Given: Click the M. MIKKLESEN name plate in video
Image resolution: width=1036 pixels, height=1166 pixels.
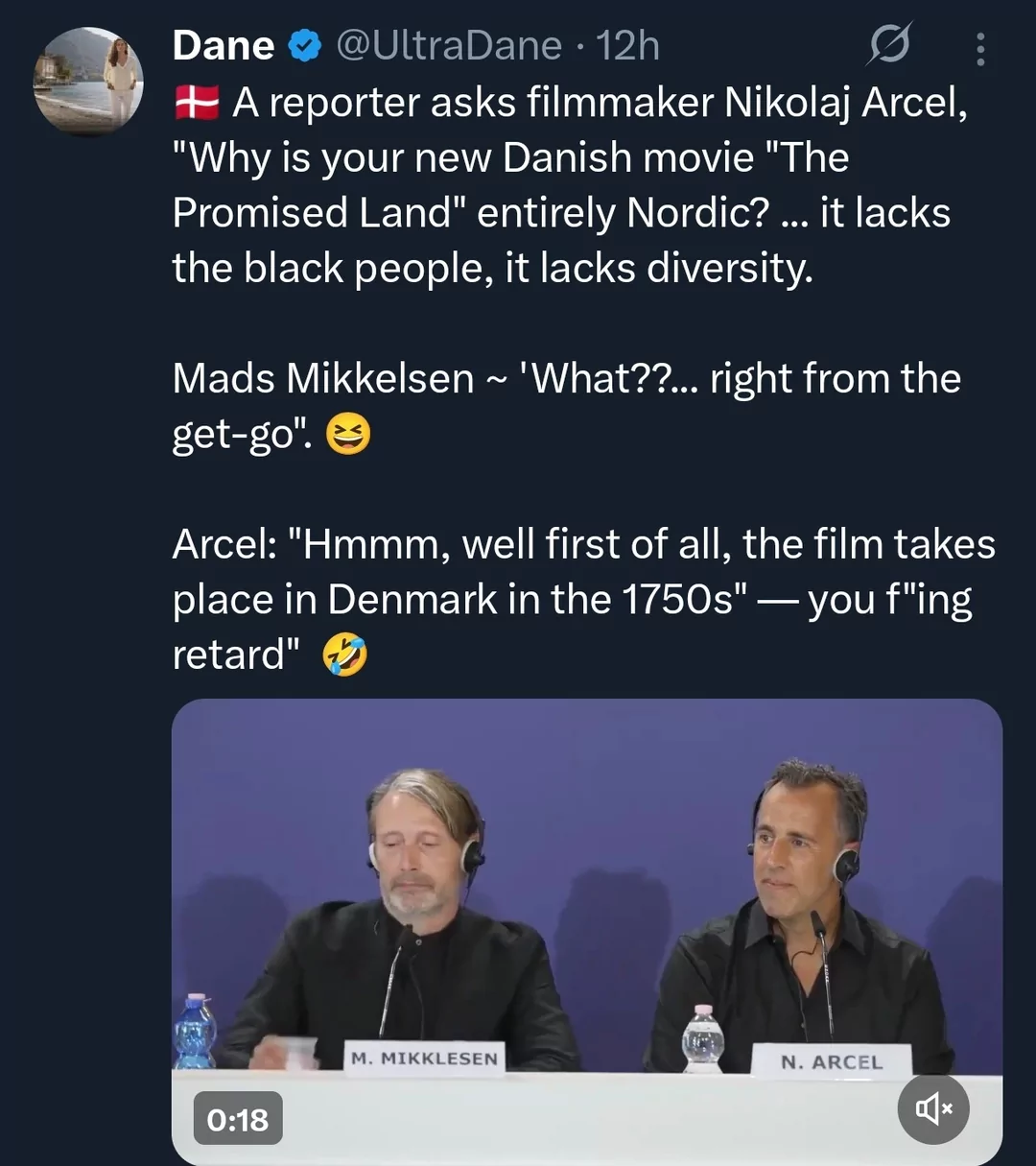Looking at the screenshot, I should pos(424,1059).
